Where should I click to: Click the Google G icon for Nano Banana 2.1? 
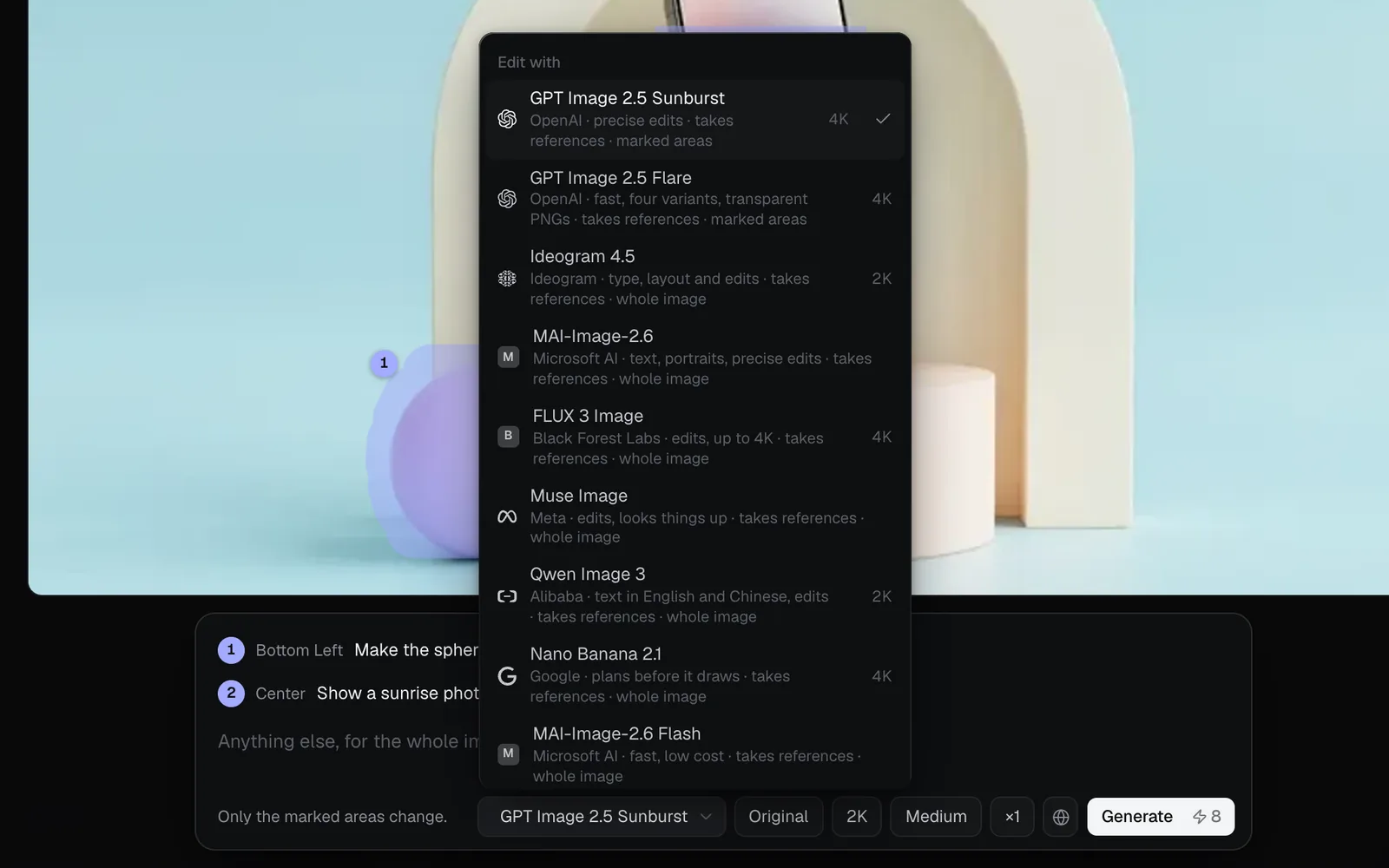coord(507,676)
